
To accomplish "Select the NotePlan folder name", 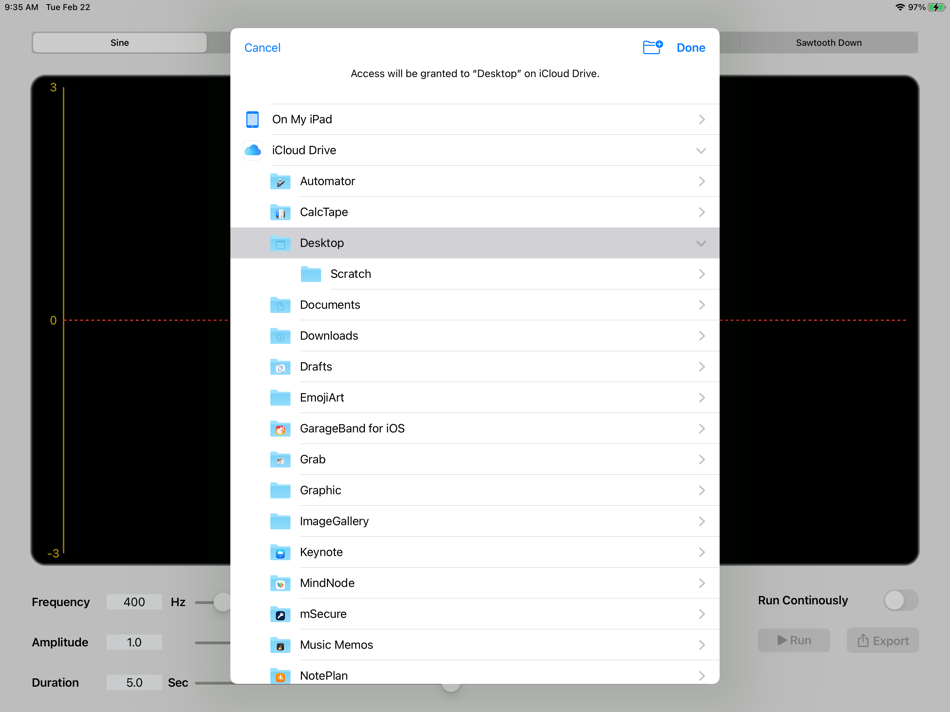I will [324, 676].
